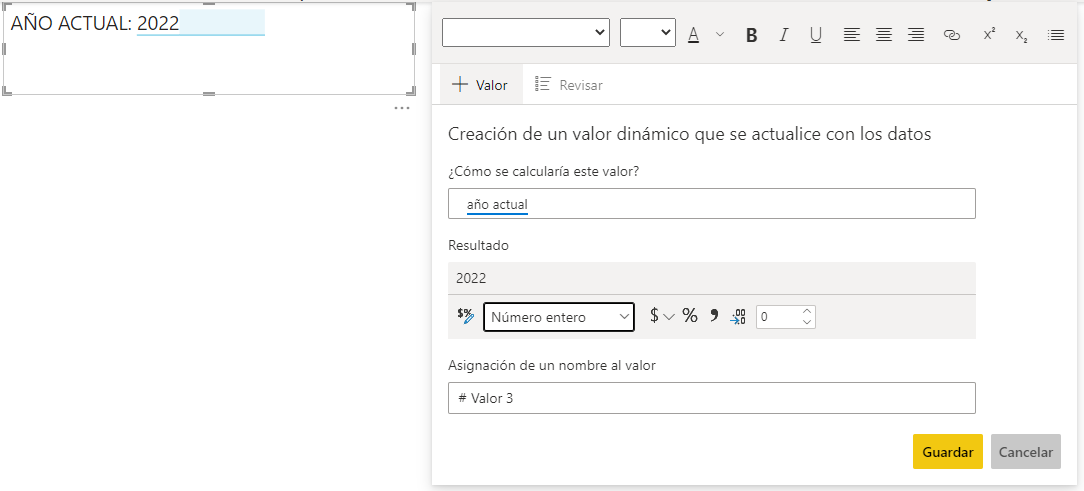Align text to the left
The image size is (1084, 491).
pos(852,35)
